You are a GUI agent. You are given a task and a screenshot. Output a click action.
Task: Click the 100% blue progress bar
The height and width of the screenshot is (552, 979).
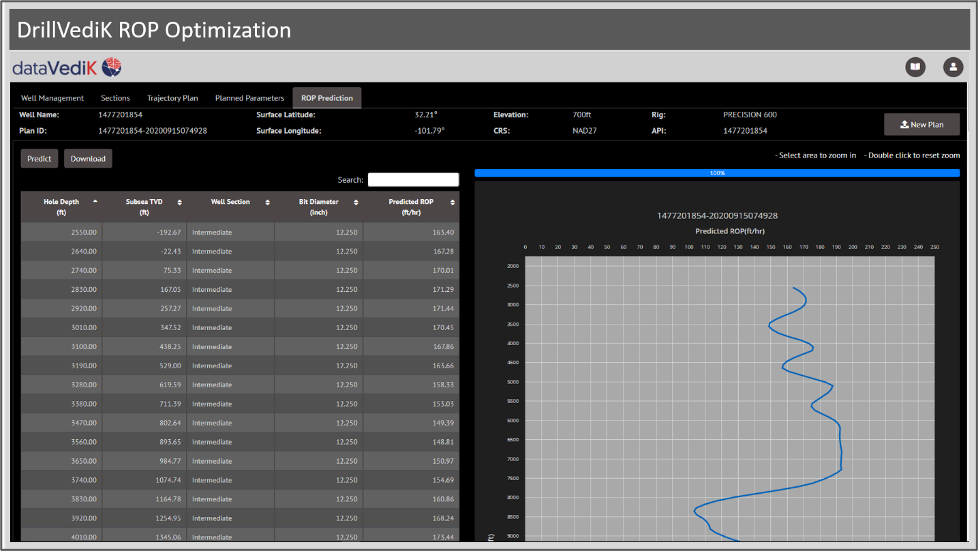pos(717,173)
